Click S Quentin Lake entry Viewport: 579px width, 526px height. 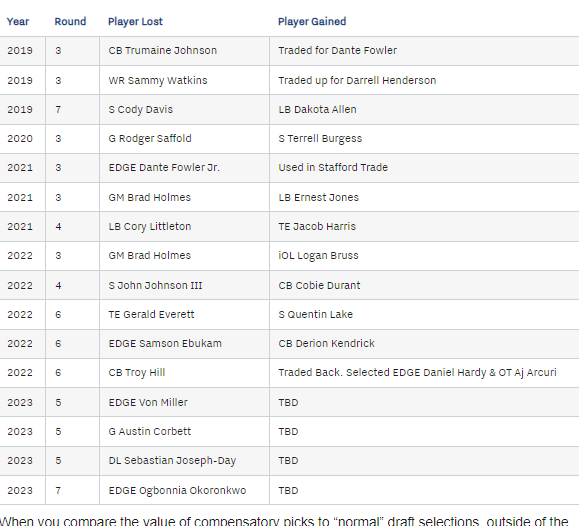coord(315,314)
